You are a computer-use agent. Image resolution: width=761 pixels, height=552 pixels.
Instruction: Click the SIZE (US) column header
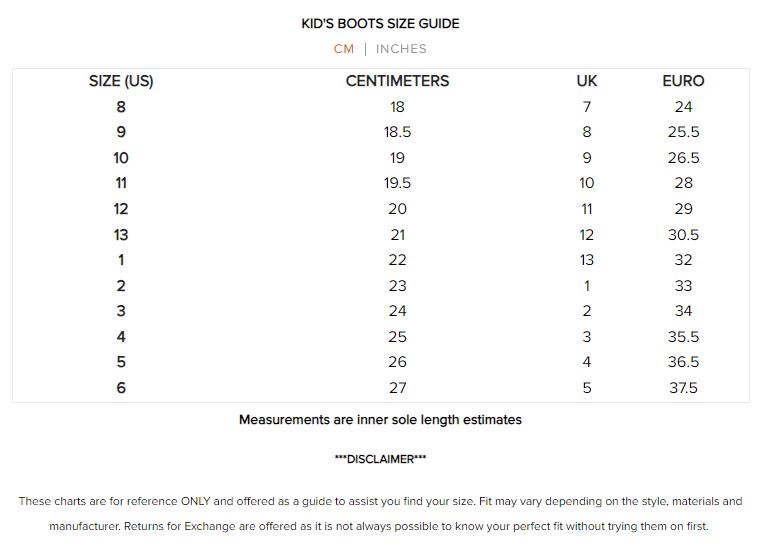pyautogui.click(x=121, y=81)
